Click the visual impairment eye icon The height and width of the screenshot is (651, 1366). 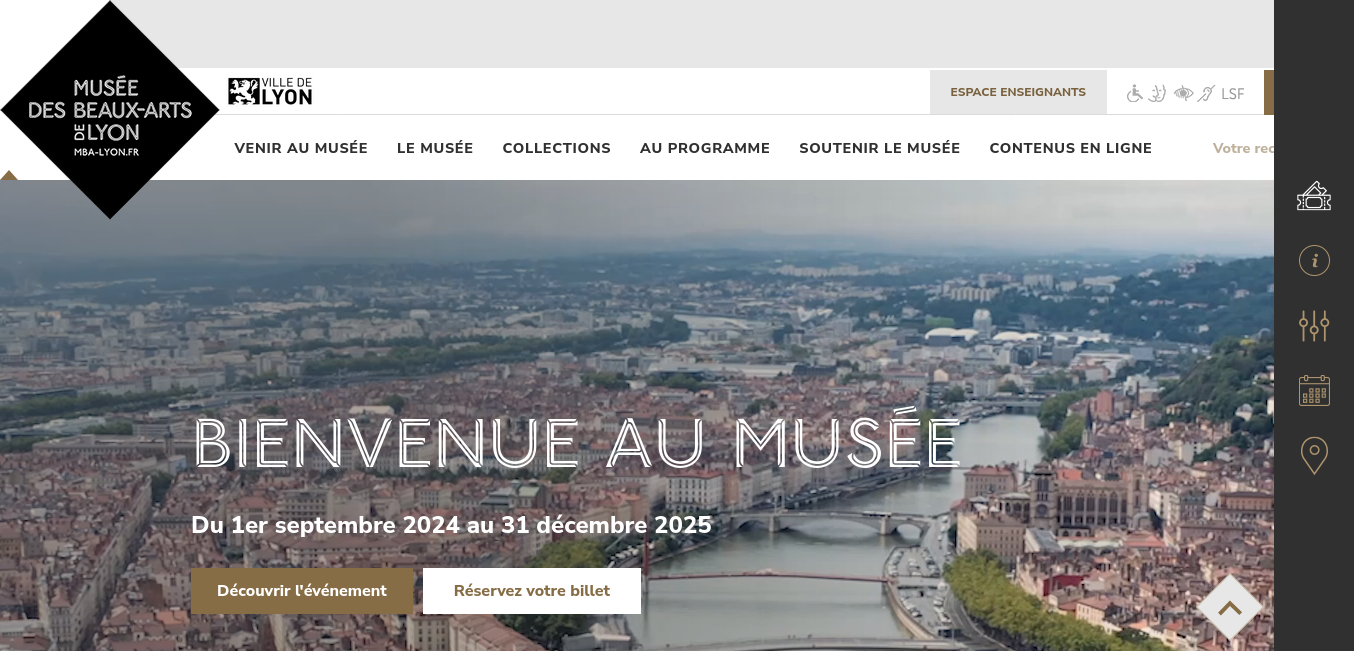pos(1183,93)
